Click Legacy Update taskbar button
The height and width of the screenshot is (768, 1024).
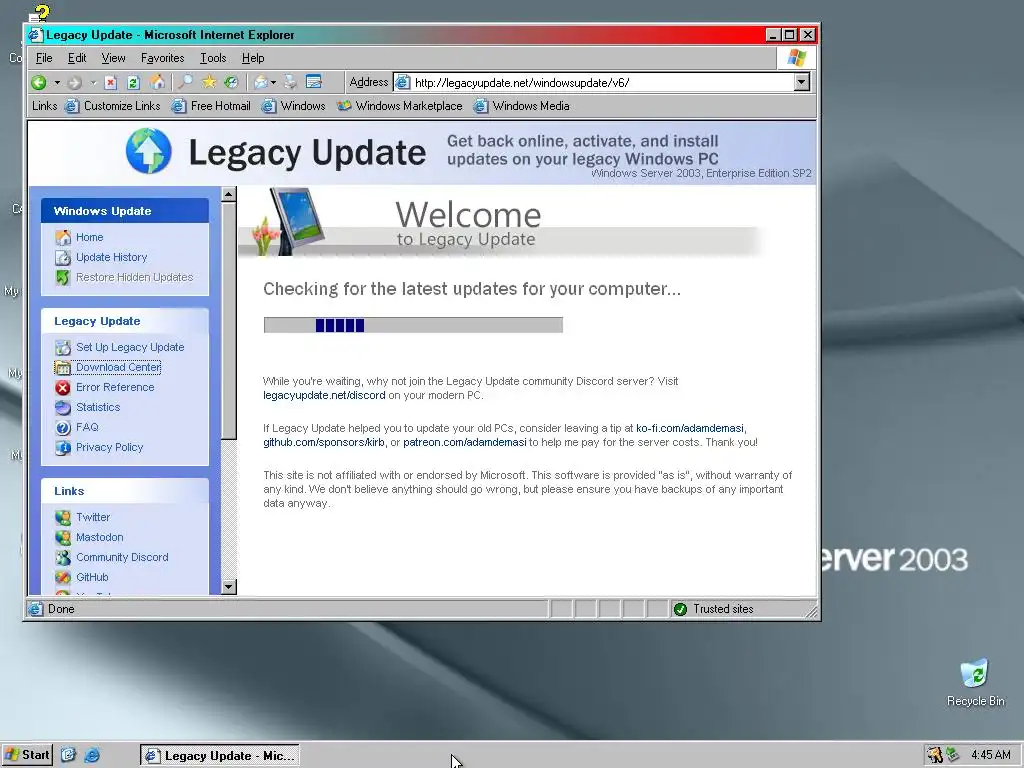[219, 756]
